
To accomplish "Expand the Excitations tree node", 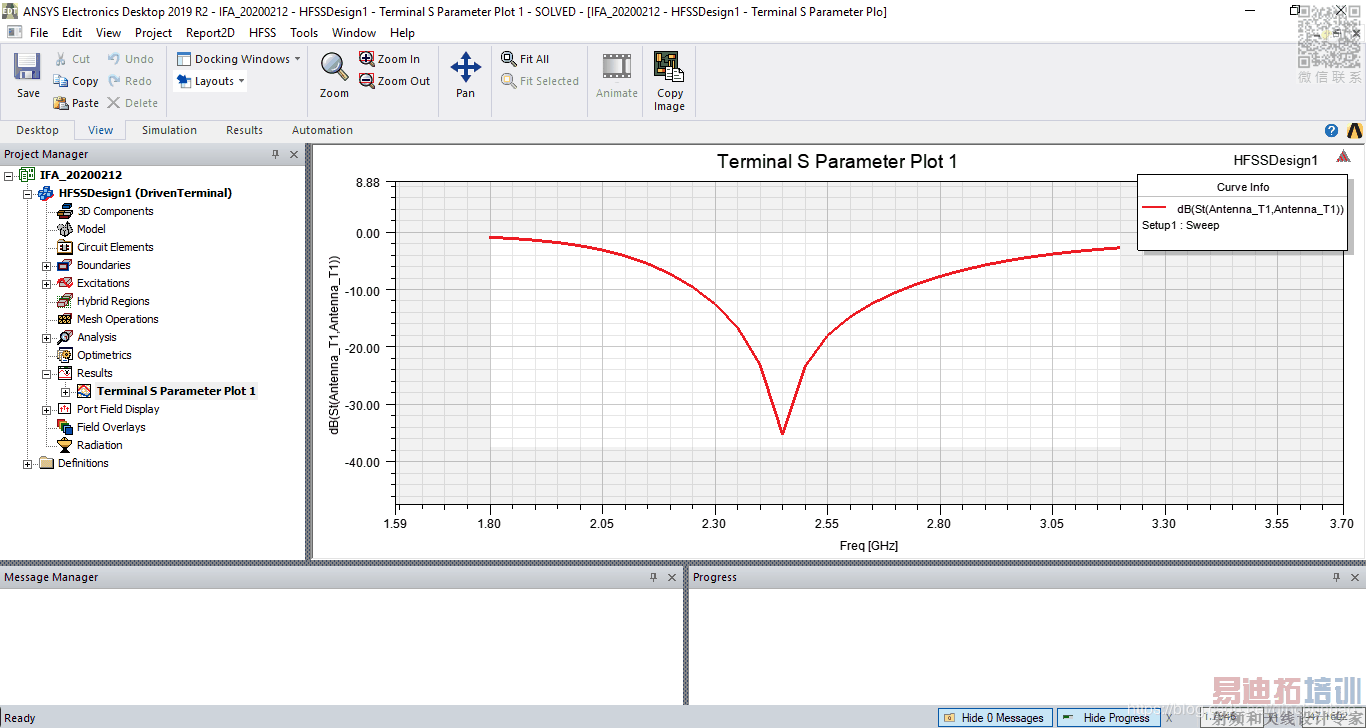I will tap(47, 283).
